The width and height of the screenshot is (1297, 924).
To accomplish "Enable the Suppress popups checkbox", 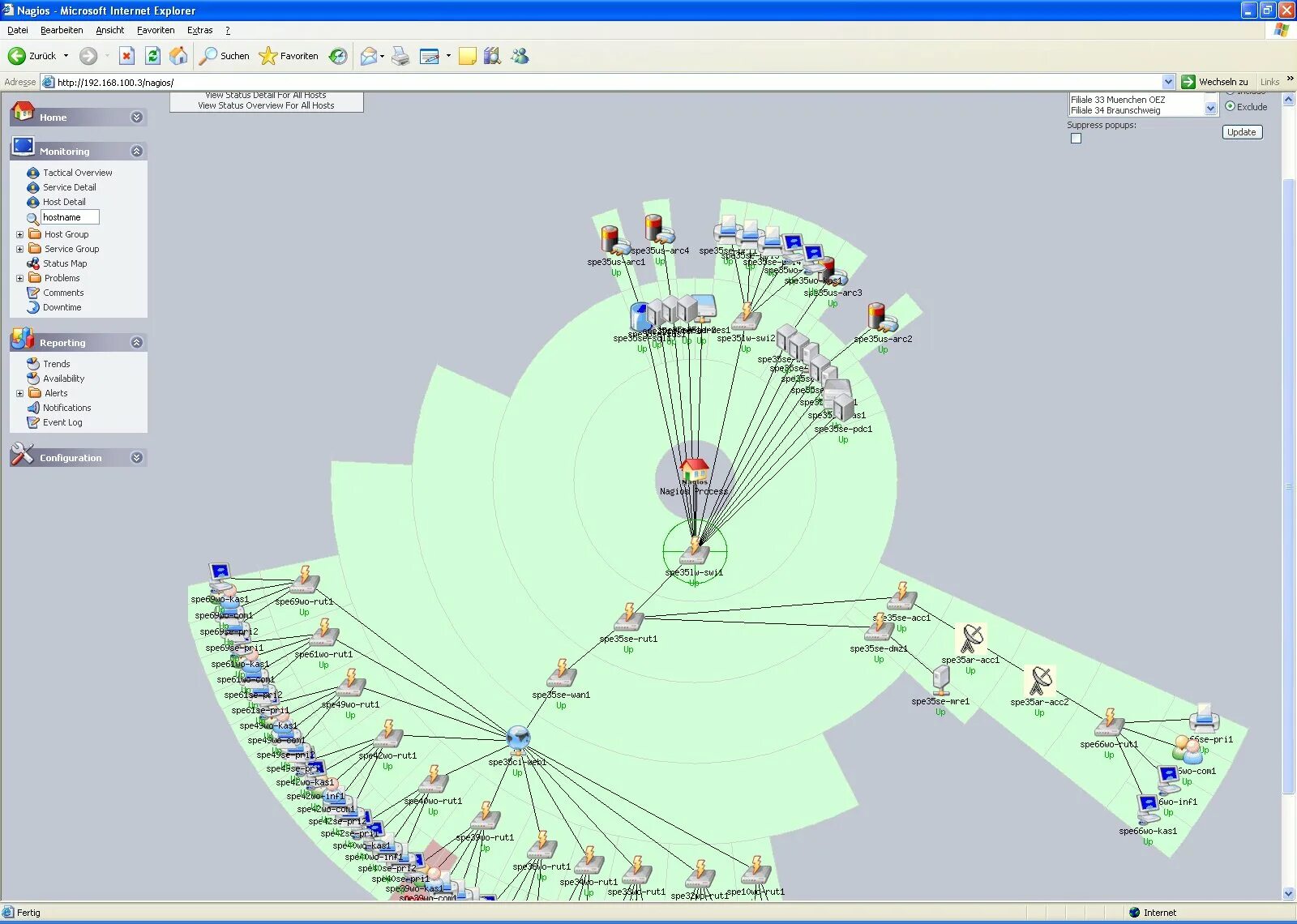I will pos(1076,139).
